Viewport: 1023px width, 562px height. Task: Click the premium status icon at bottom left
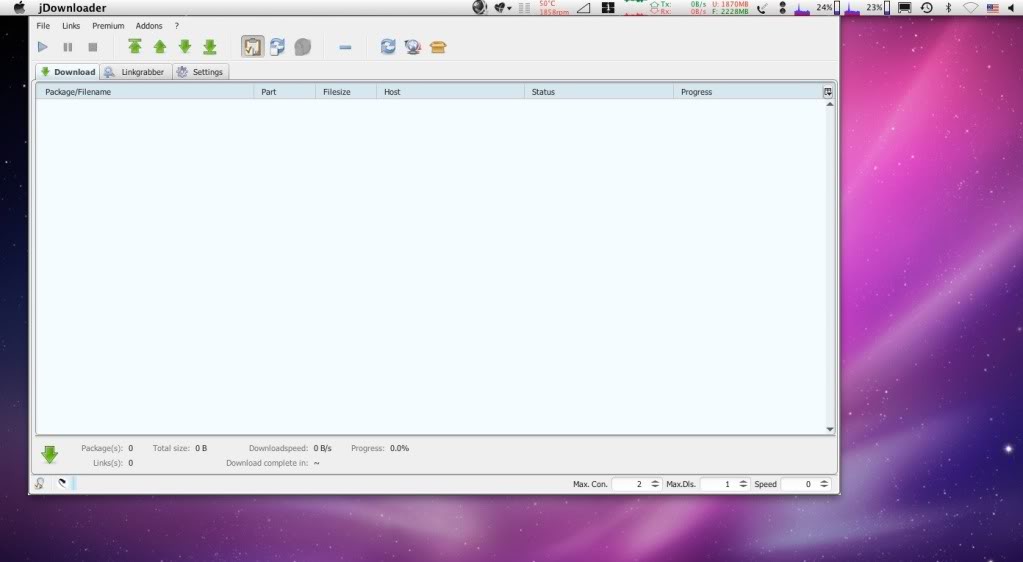point(40,484)
